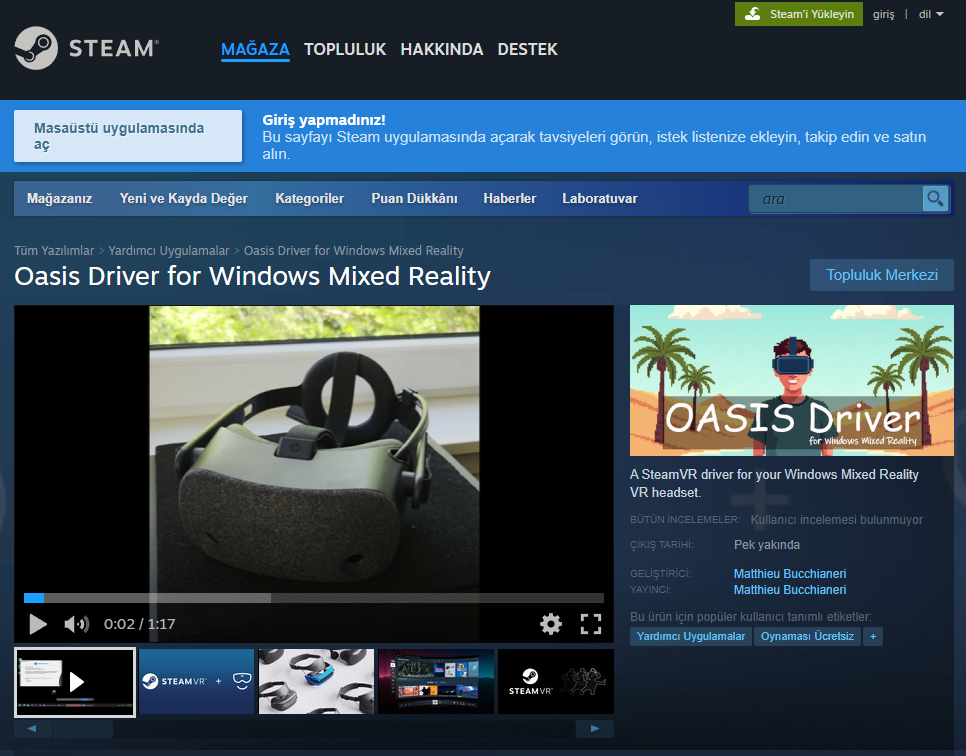The image size is (966, 756).
Task: Click the Pek yakında release text
Action: pos(767,545)
